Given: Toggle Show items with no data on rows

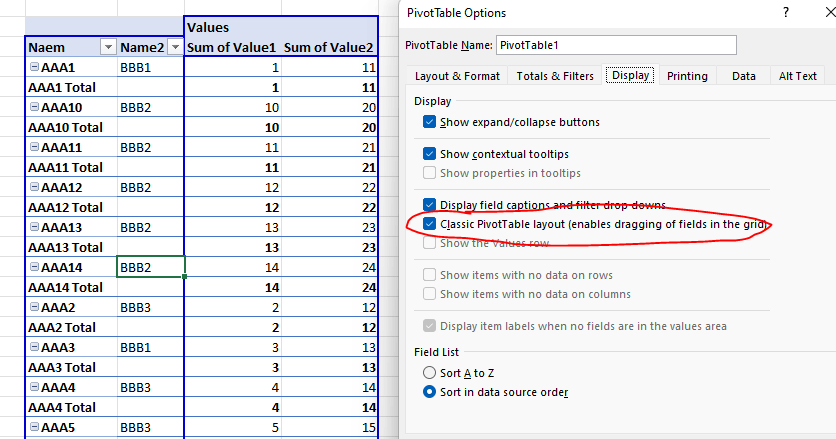Looking at the screenshot, I should 429,275.
